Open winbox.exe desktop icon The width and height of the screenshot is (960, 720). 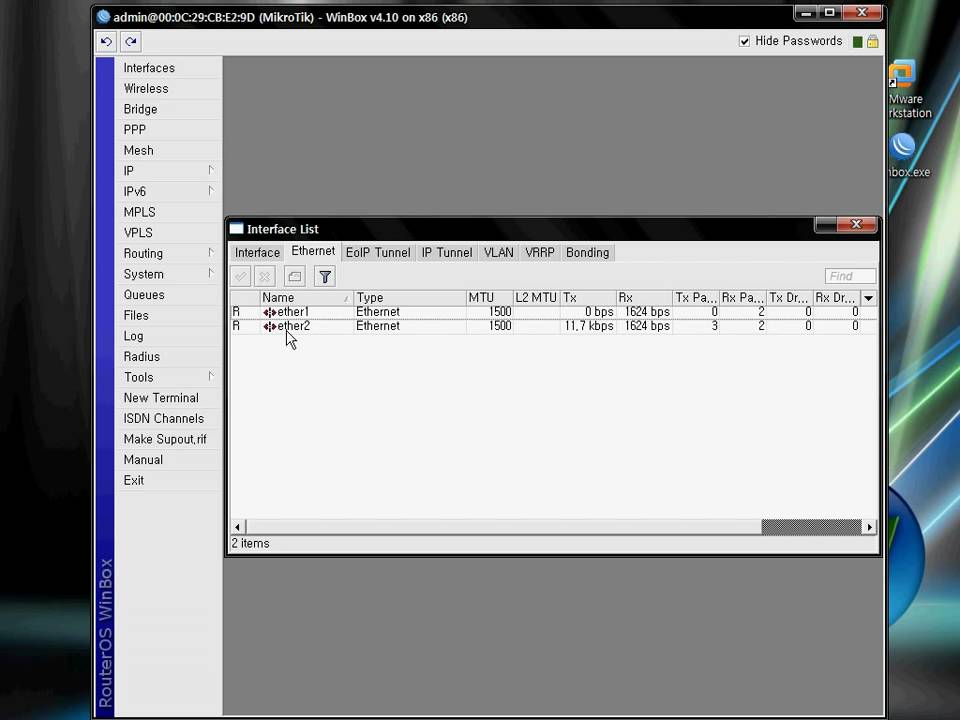click(x=910, y=156)
